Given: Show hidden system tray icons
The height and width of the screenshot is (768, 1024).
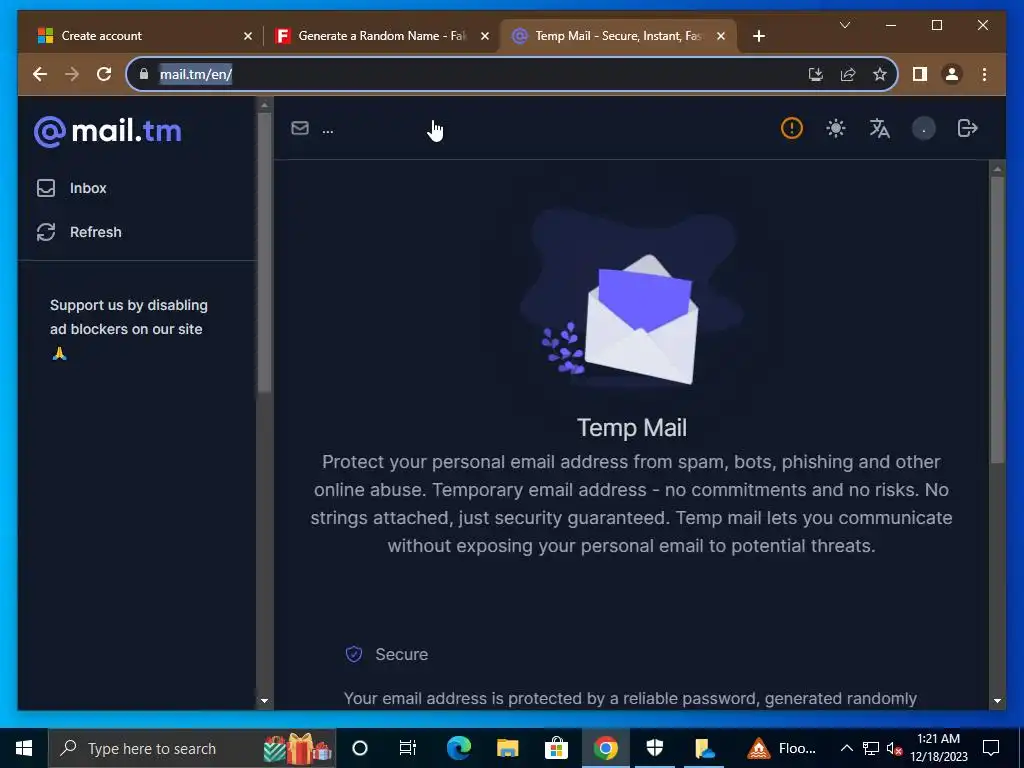Looking at the screenshot, I should (846, 748).
